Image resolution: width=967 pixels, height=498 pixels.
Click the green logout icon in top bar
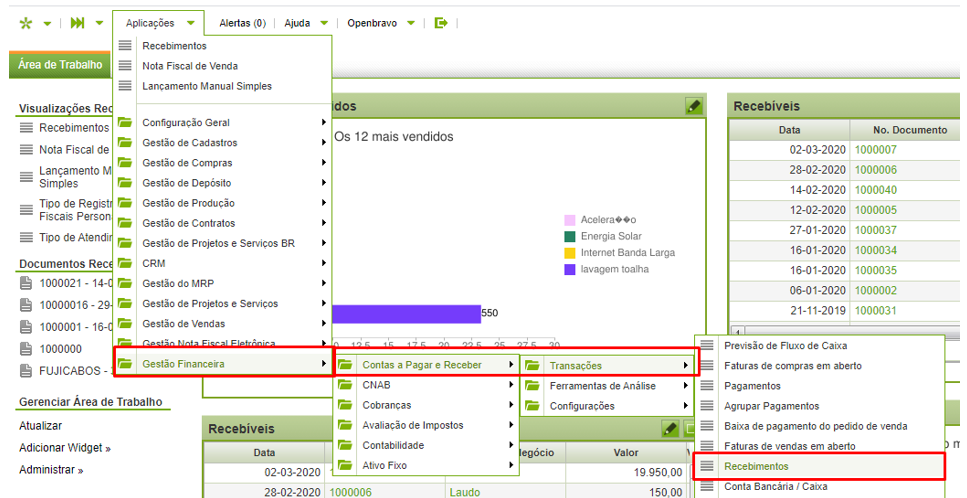(442, 23)
